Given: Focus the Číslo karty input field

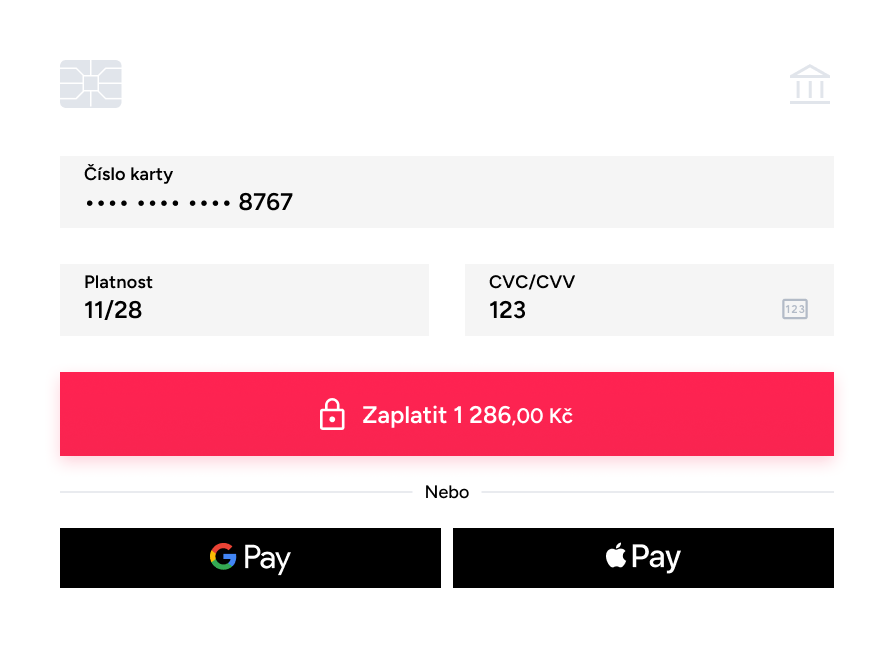Looking at the screenshot, I should (x=447, y=192).
